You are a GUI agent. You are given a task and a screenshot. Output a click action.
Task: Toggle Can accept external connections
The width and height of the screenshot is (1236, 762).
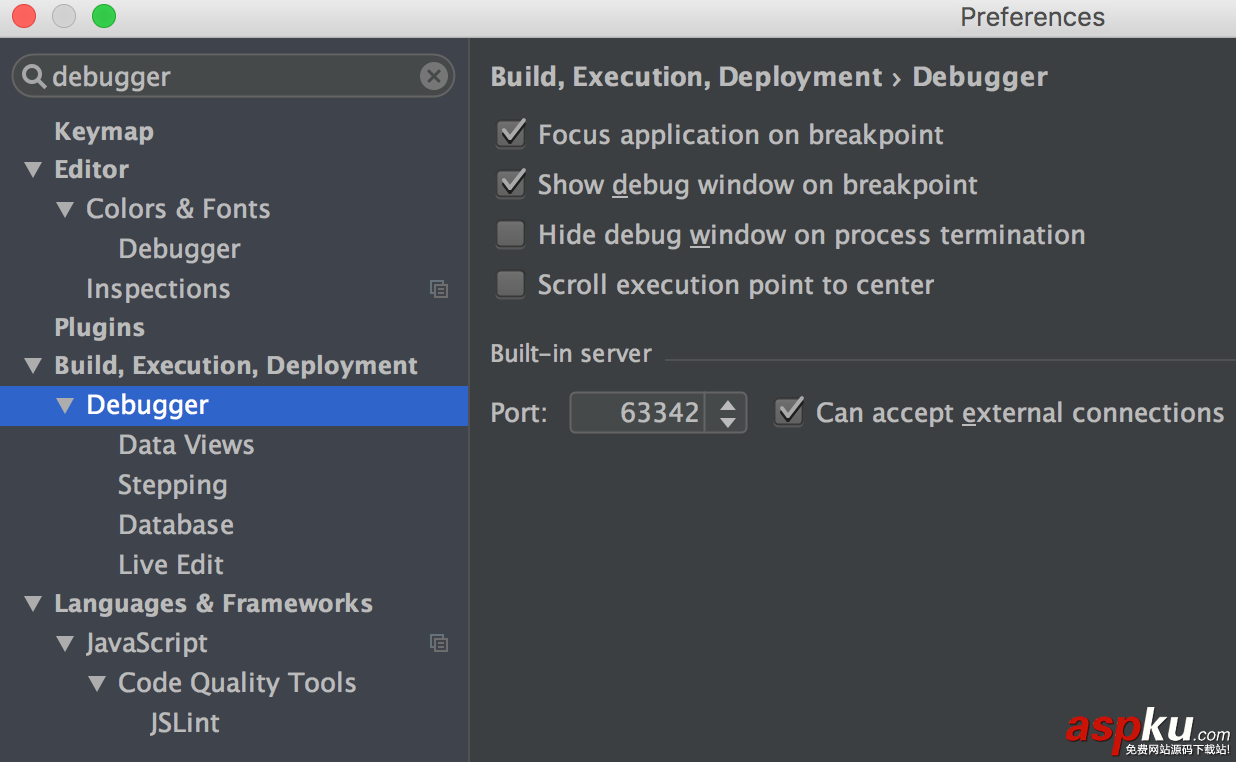point(789,412)
